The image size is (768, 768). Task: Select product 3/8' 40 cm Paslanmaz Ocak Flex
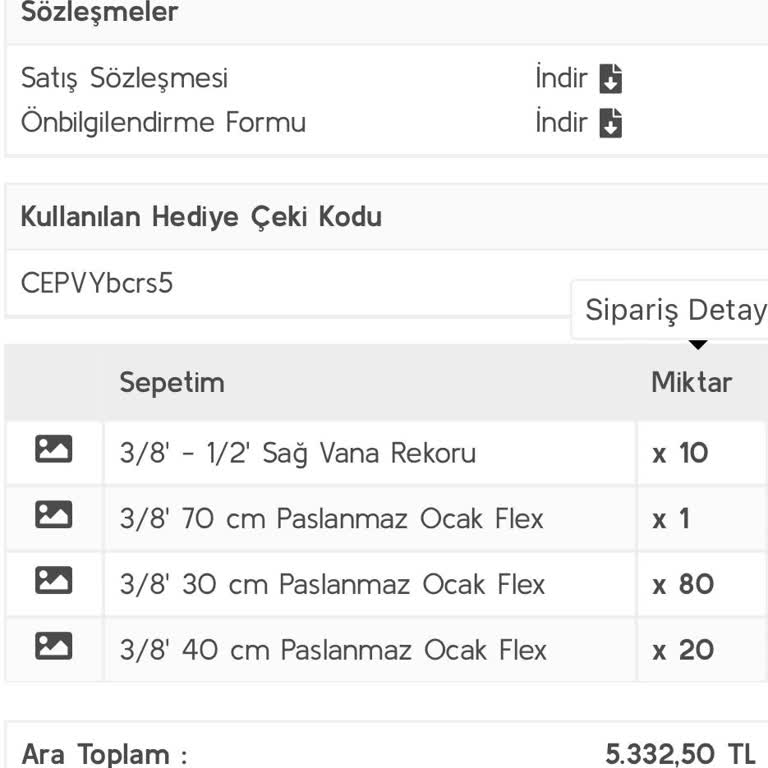pyautogui.click(x=334, y=650)
